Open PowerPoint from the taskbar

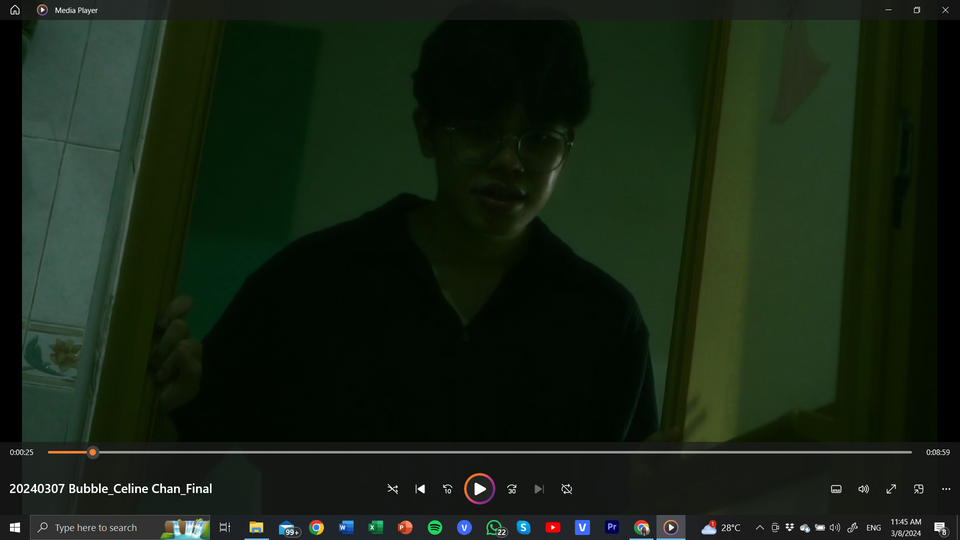pos(405,527)
